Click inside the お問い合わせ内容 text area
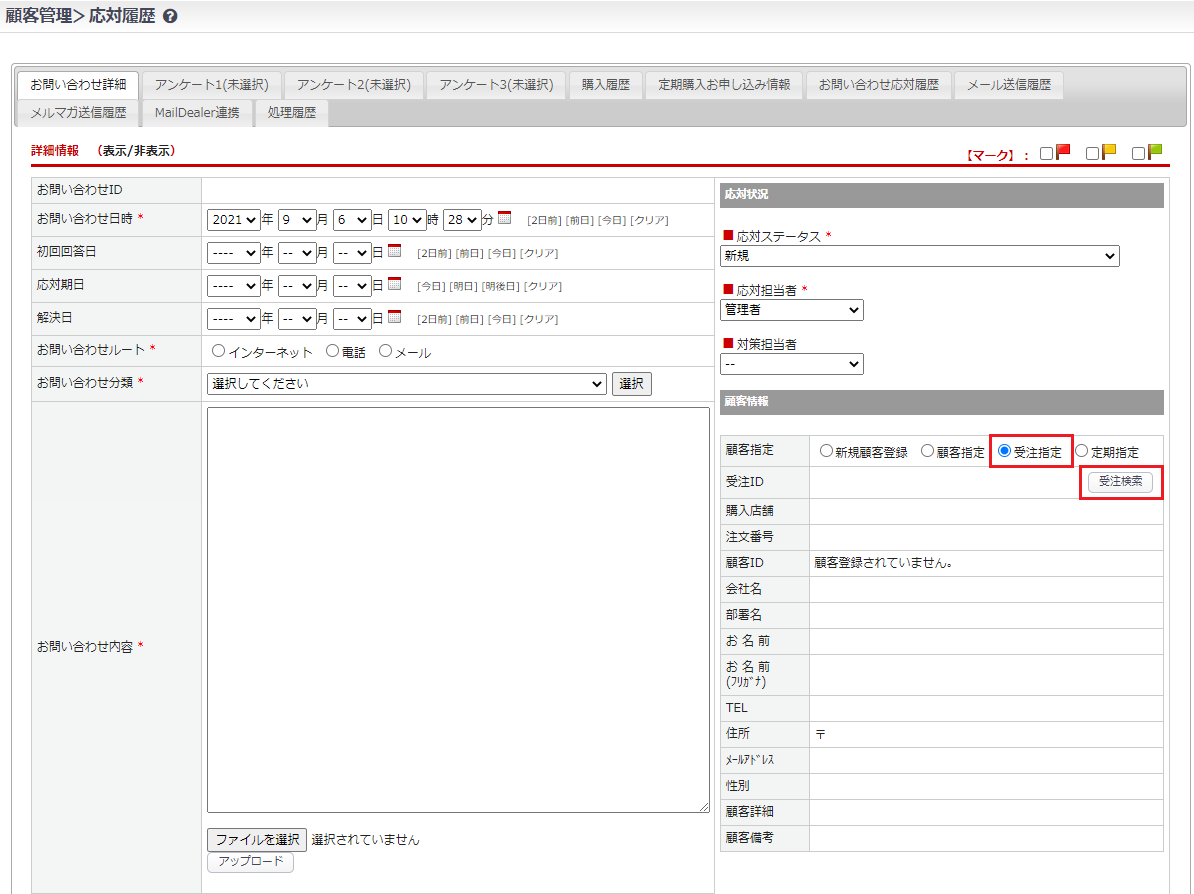 [x=458, y=610]
